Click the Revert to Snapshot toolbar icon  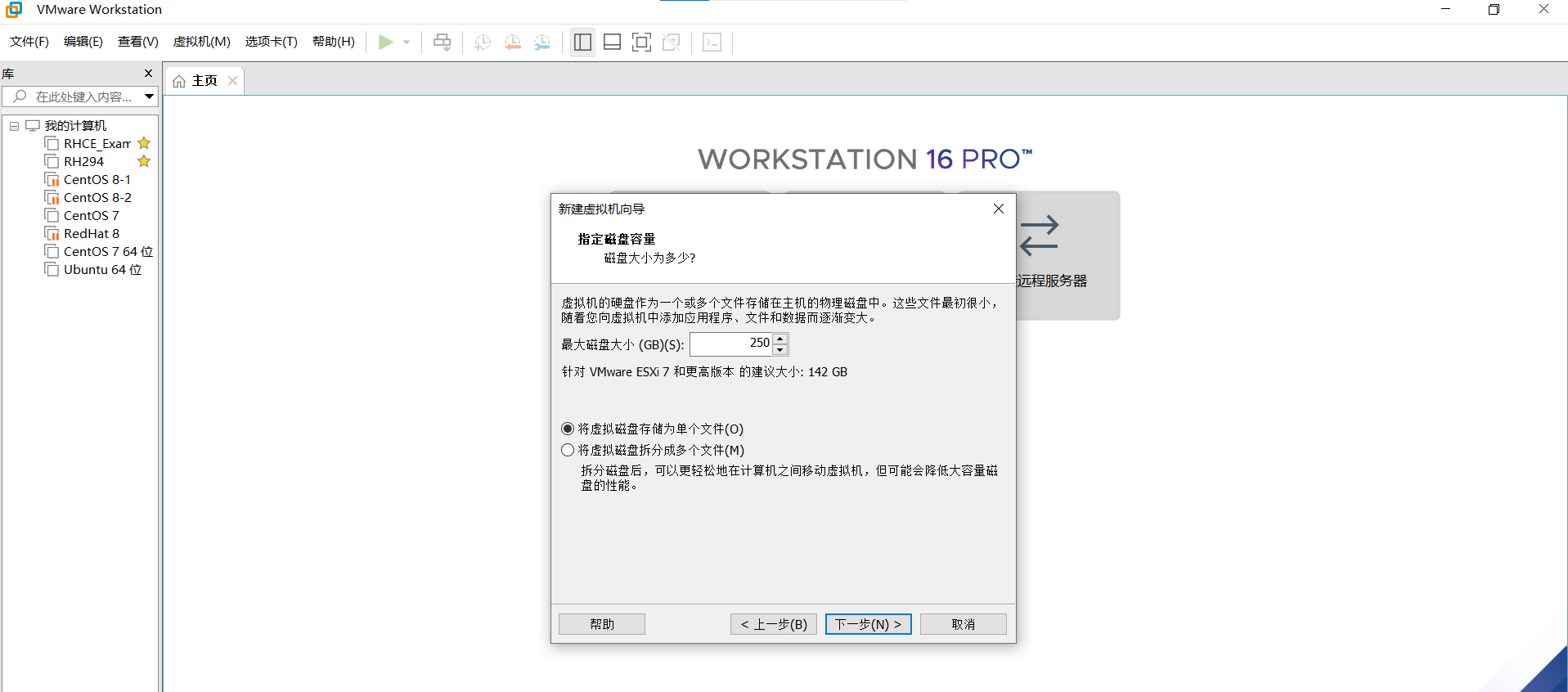pos(513,43)
